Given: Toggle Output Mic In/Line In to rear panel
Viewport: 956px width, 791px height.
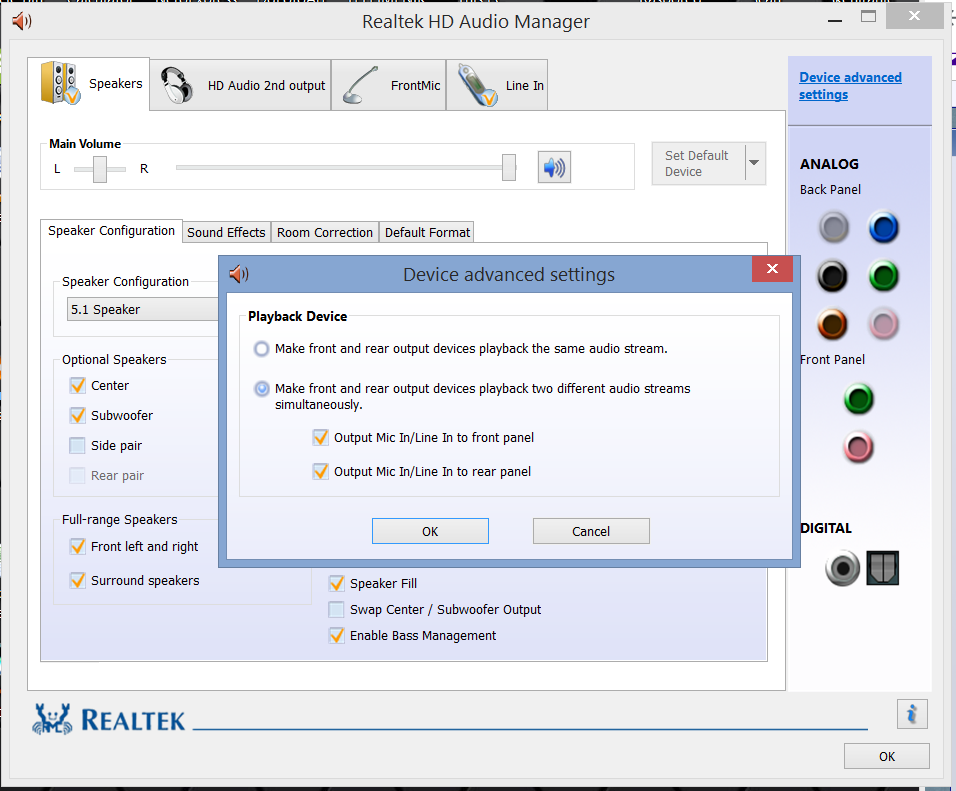Looking at the screenshot, I should point(321,471).
